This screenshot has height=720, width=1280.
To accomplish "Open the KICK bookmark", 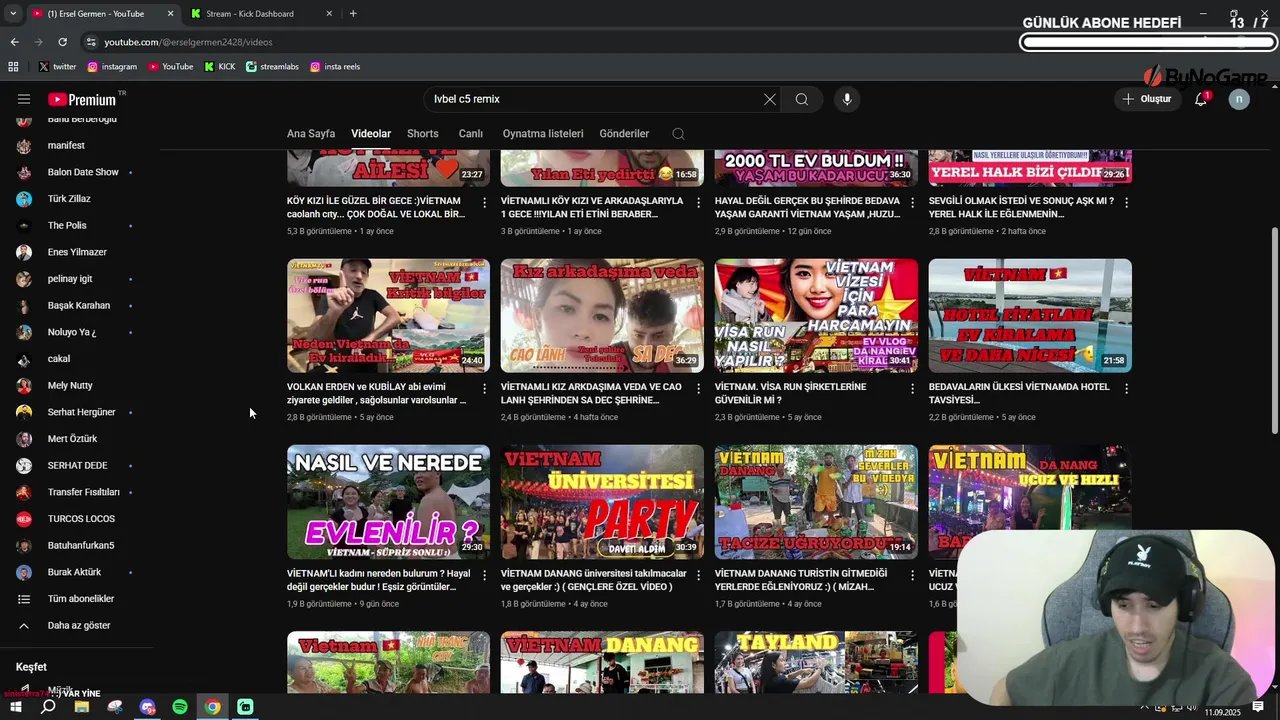I will pyautogui.click(x=220, y=67).
